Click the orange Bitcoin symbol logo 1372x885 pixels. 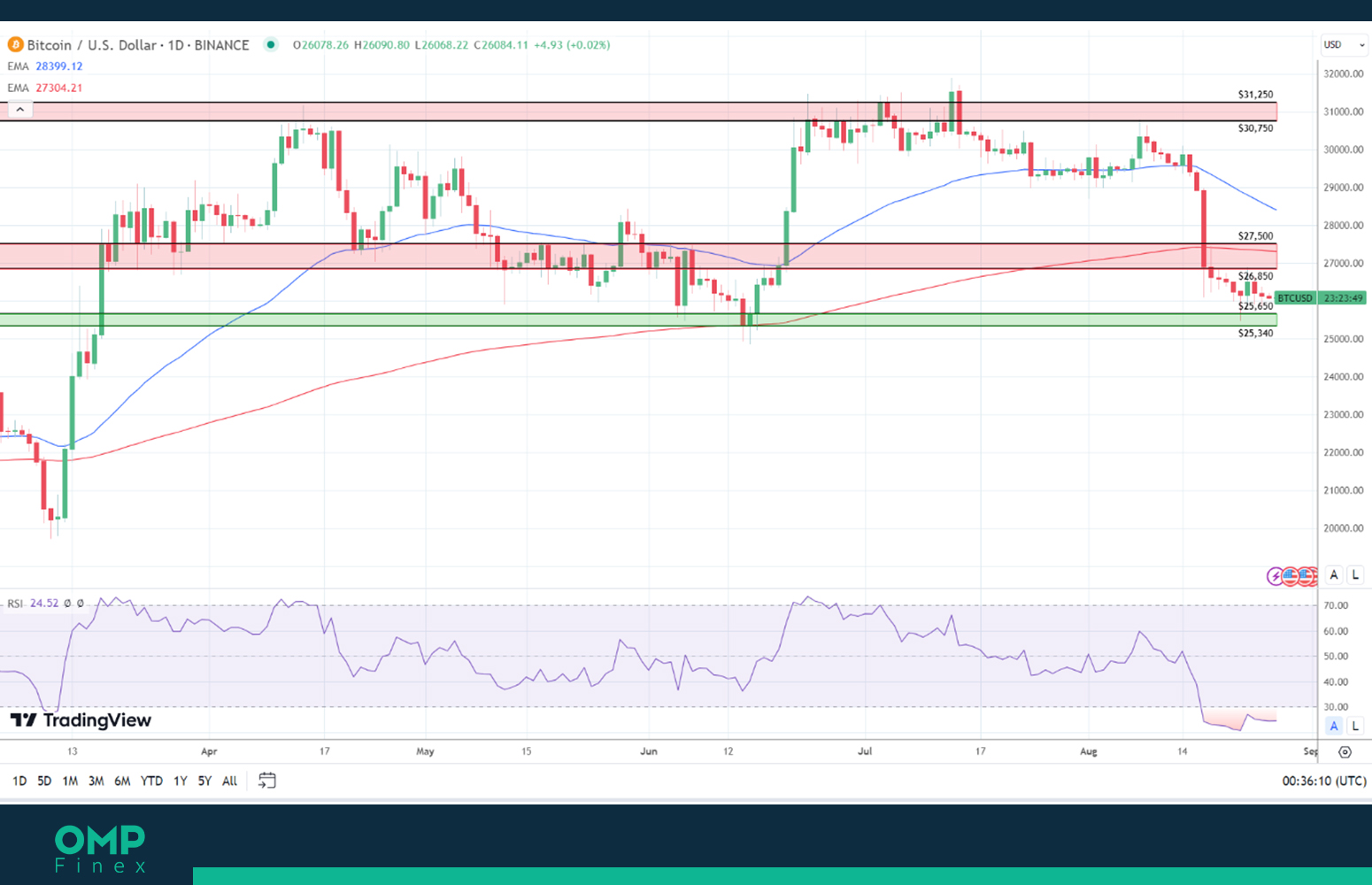(15, 44)
